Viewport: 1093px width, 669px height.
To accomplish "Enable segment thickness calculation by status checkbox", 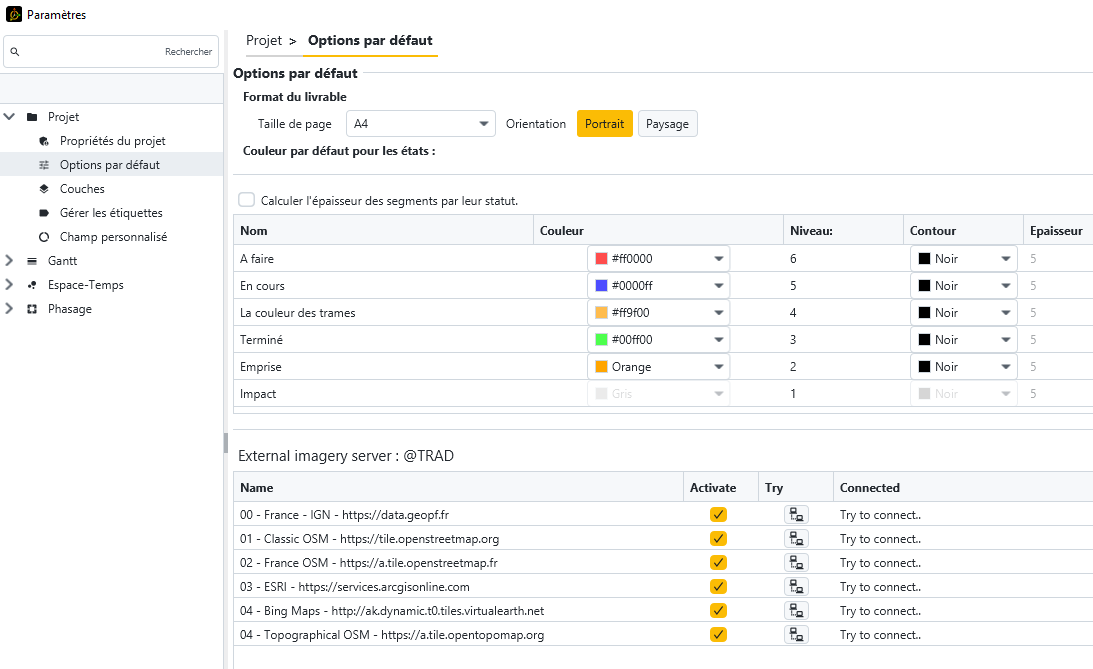I will click(x=246, y=200).
